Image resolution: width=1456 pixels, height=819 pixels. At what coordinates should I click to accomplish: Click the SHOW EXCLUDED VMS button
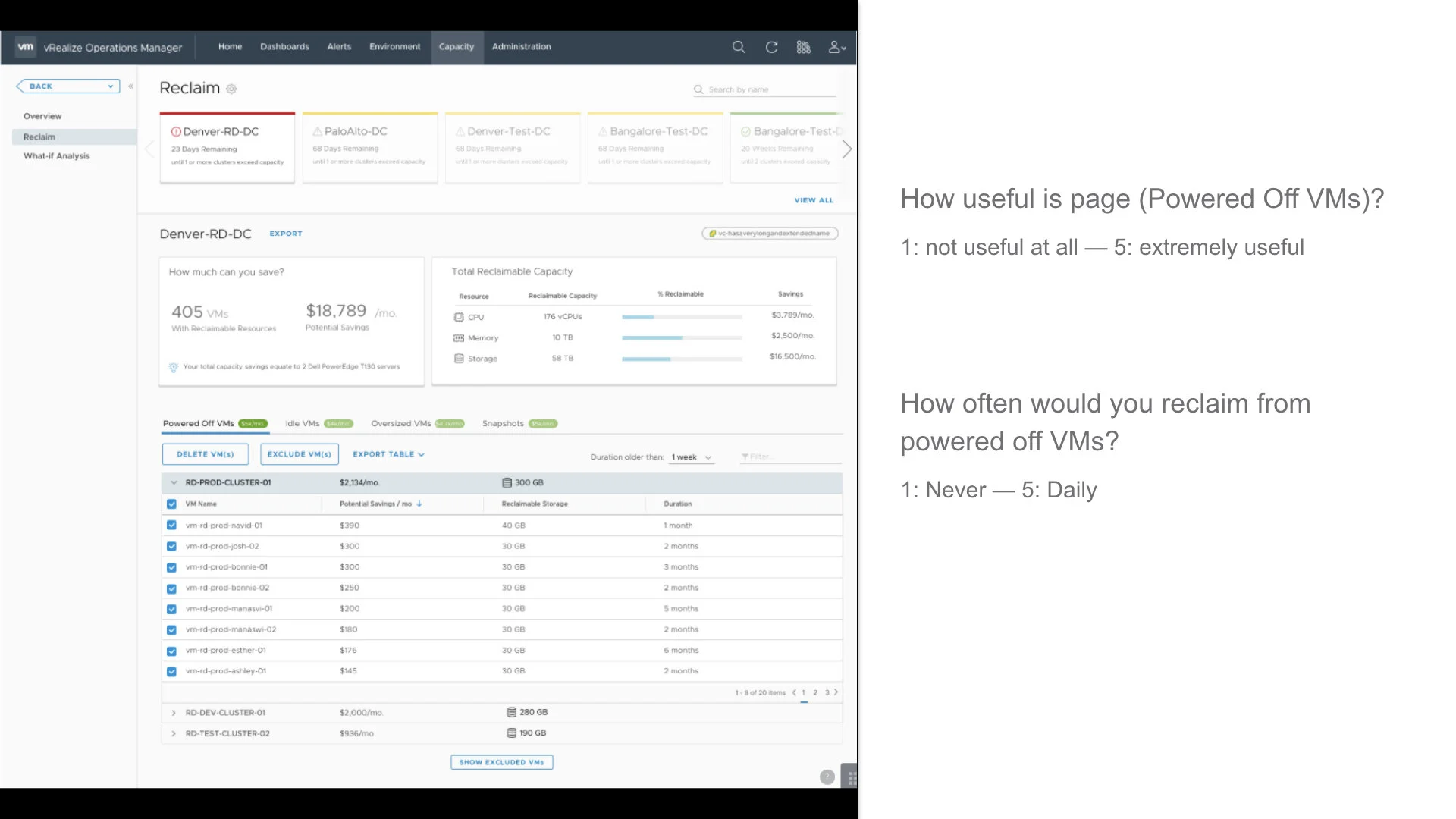pos(501,762)
